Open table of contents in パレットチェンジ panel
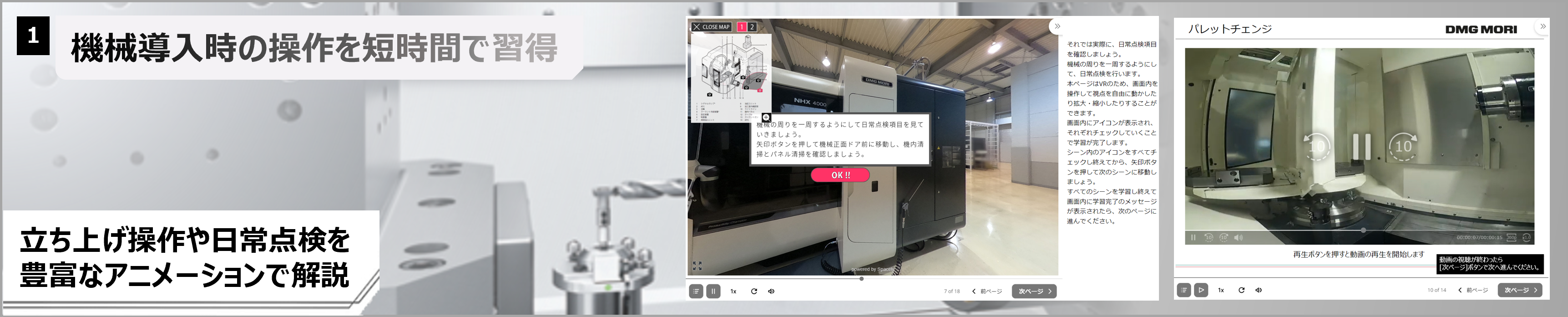 (x=1184, y=290)
